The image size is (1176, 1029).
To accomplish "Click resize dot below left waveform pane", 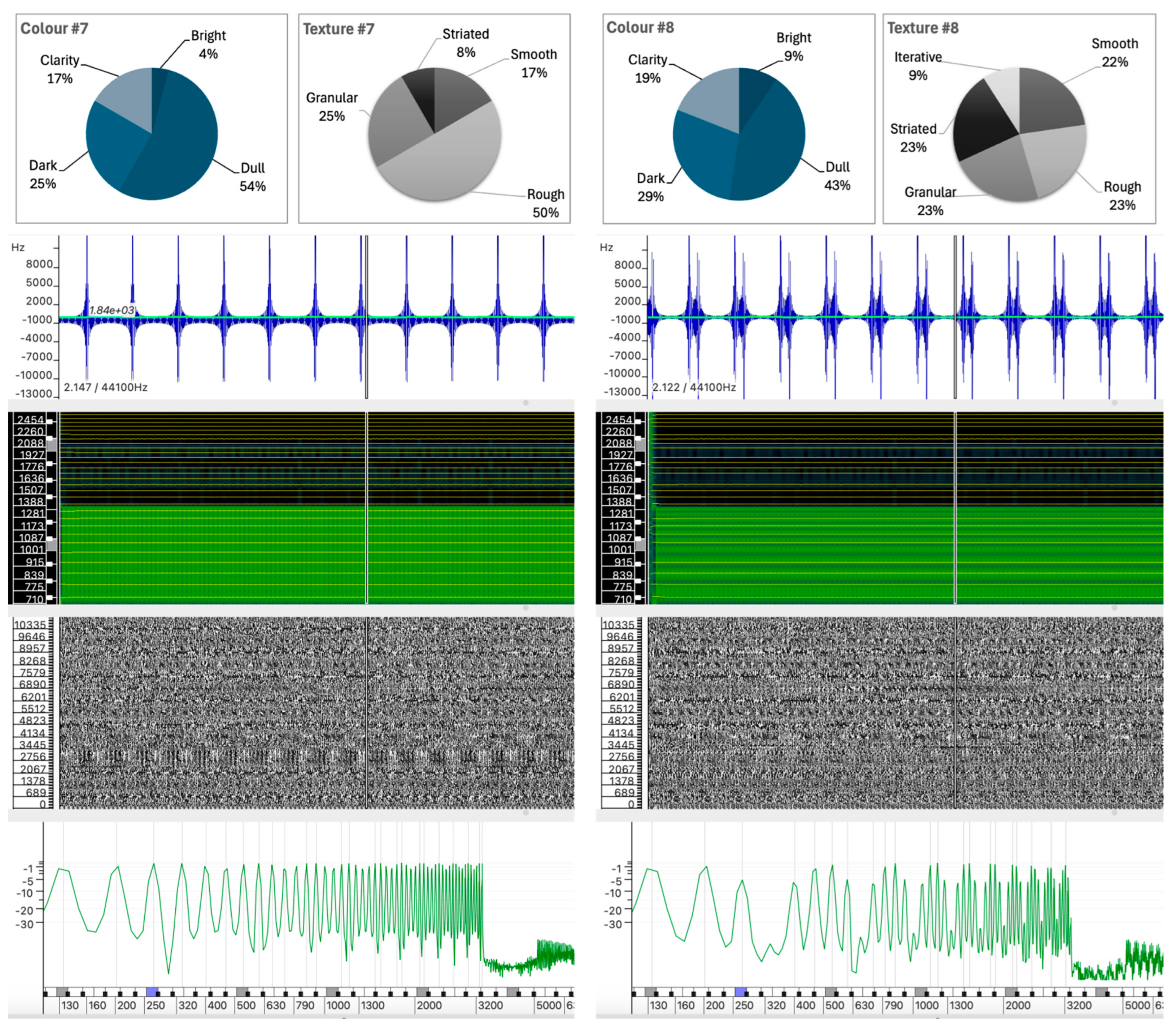I will (x=525, y=403).
